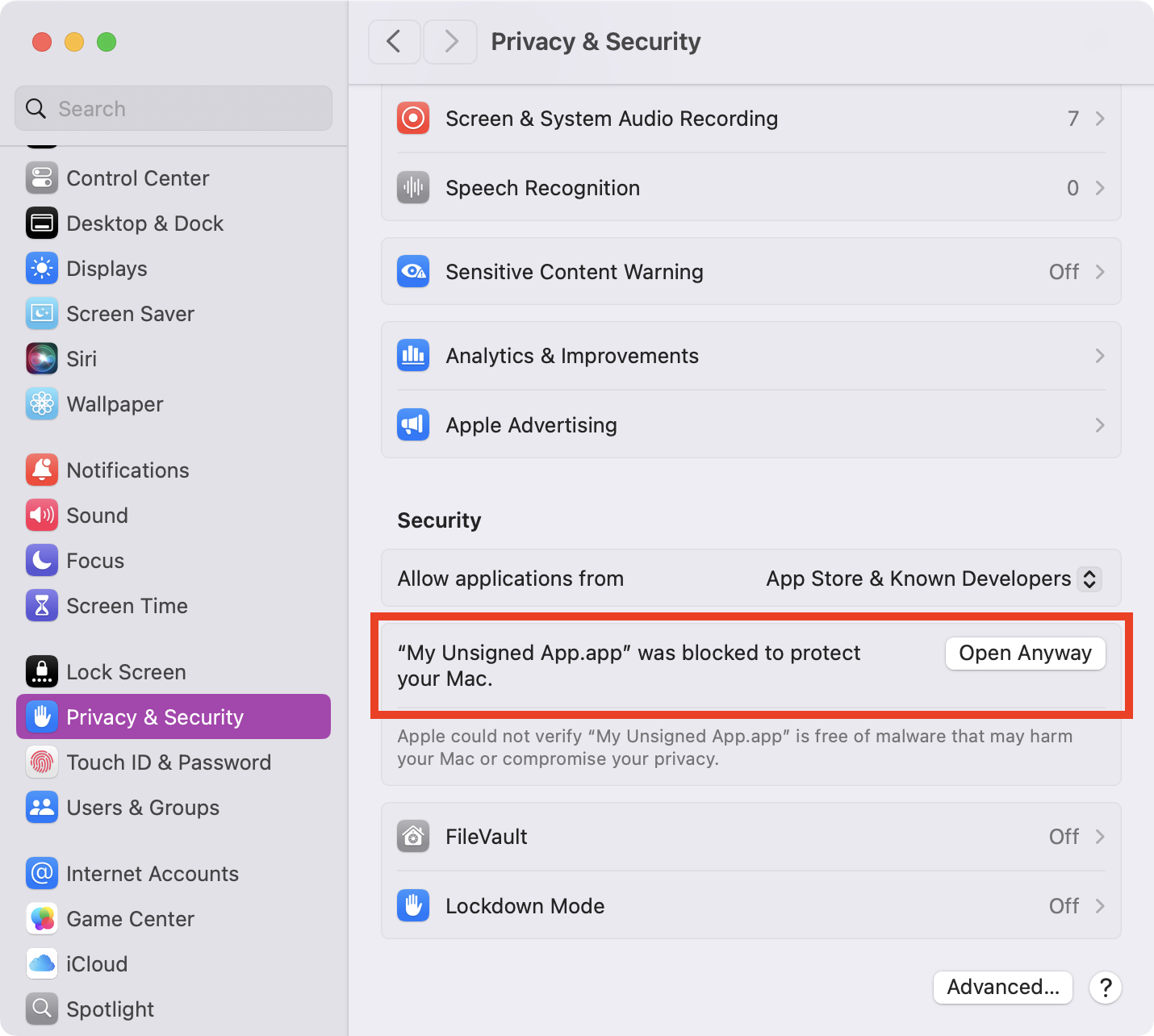Click the settings Search field

click(174, 108)
